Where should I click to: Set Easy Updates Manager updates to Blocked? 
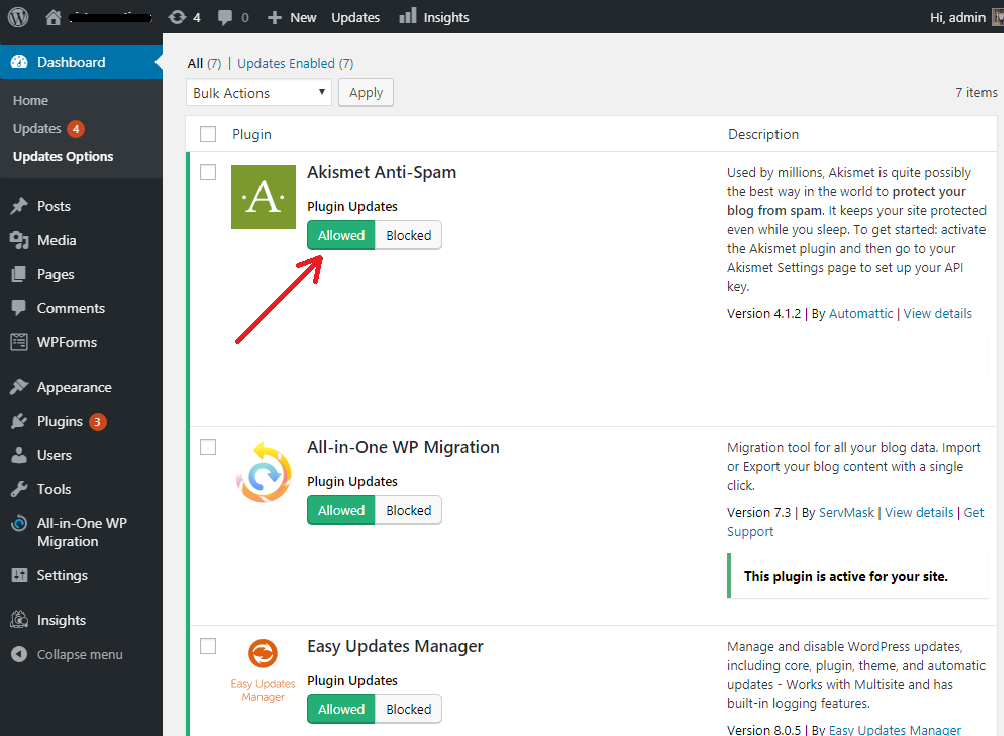tap(409, 709)
